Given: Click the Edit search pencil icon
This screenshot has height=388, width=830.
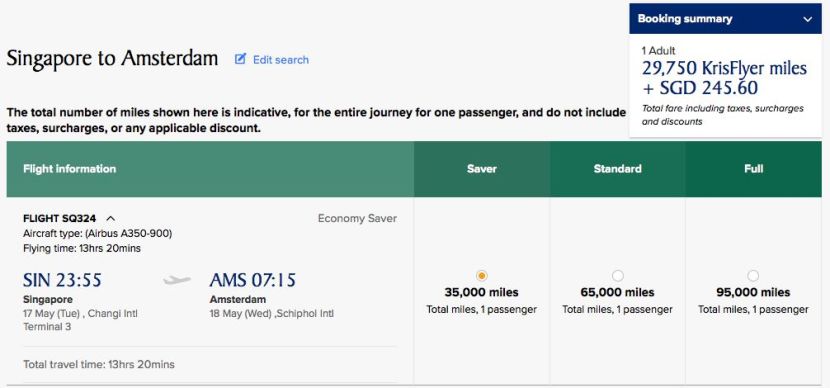Looking at the screenshot, I should pos(240,59).
